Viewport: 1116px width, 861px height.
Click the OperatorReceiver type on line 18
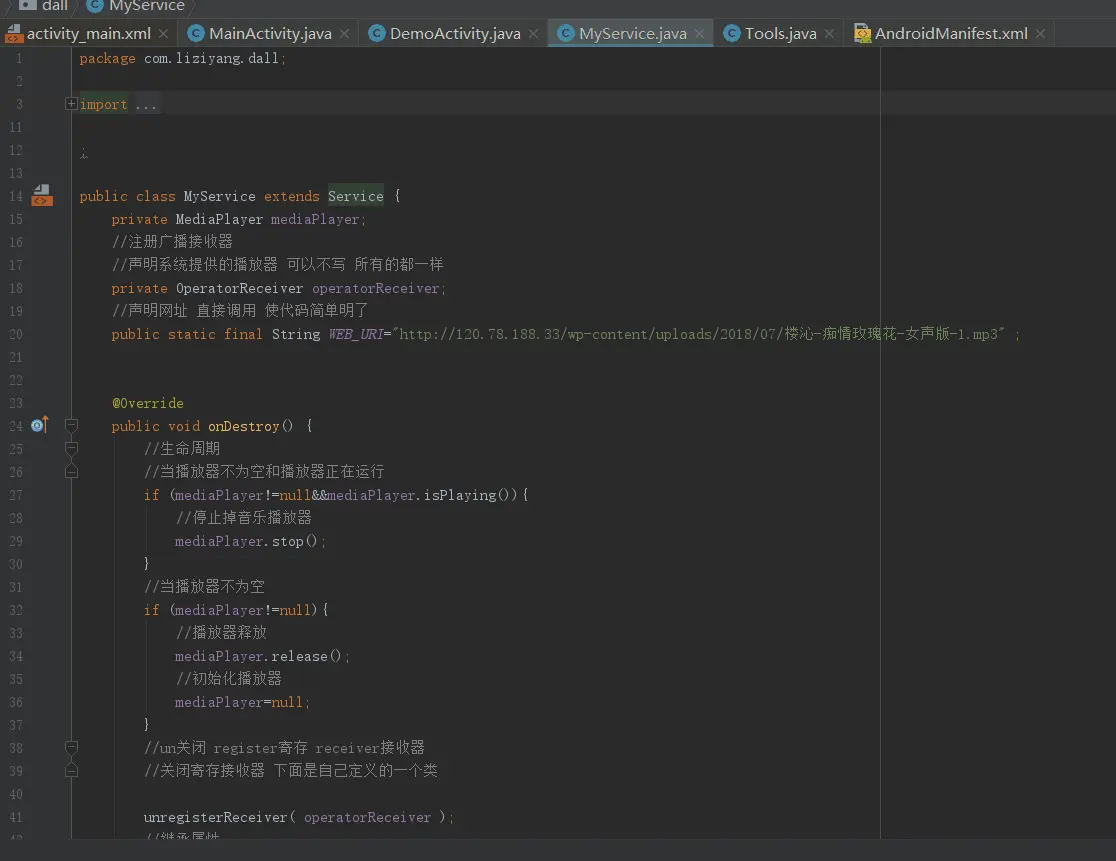click(x=239, y=288)
